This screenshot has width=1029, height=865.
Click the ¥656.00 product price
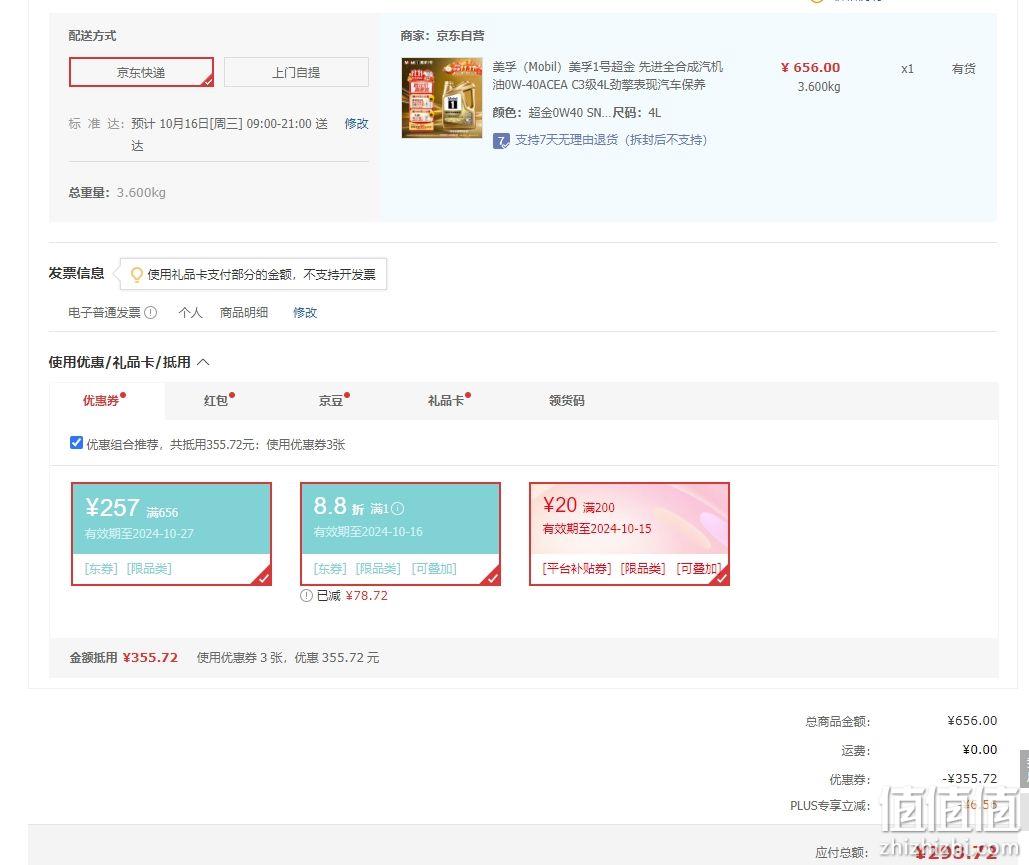pyautogui.click(x=810, y=68)
